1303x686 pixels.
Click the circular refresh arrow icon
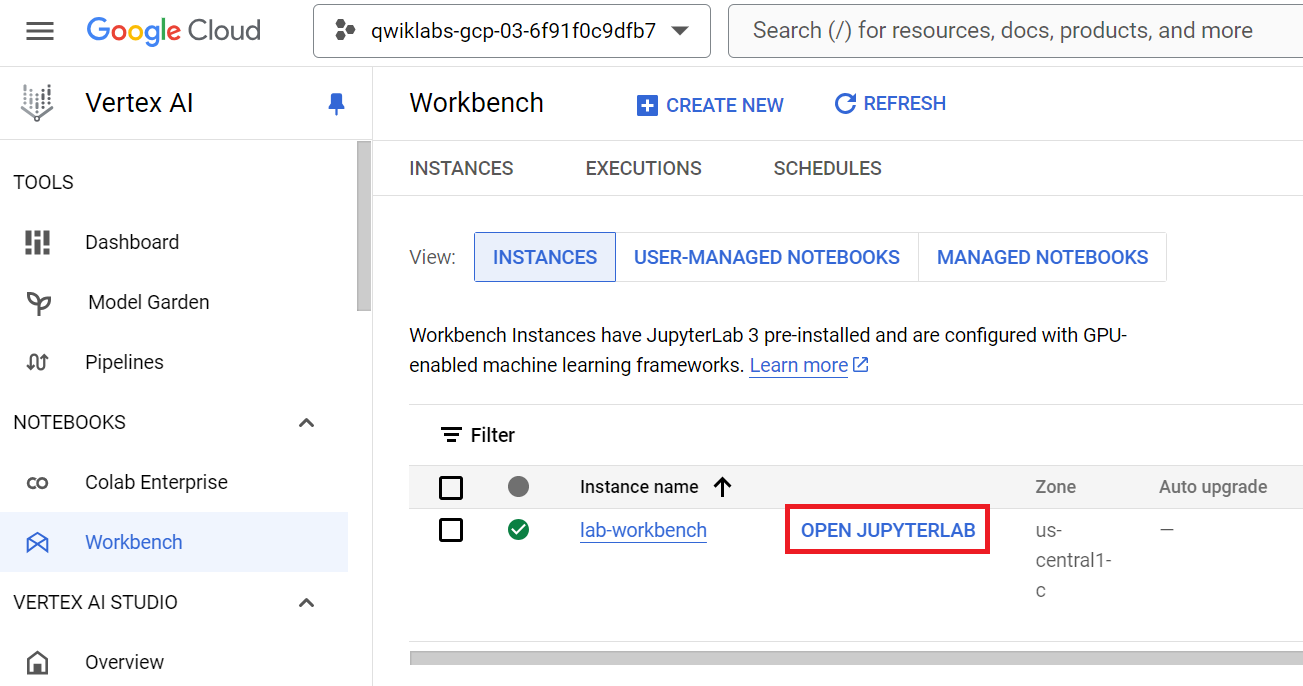tap(845, 104)
